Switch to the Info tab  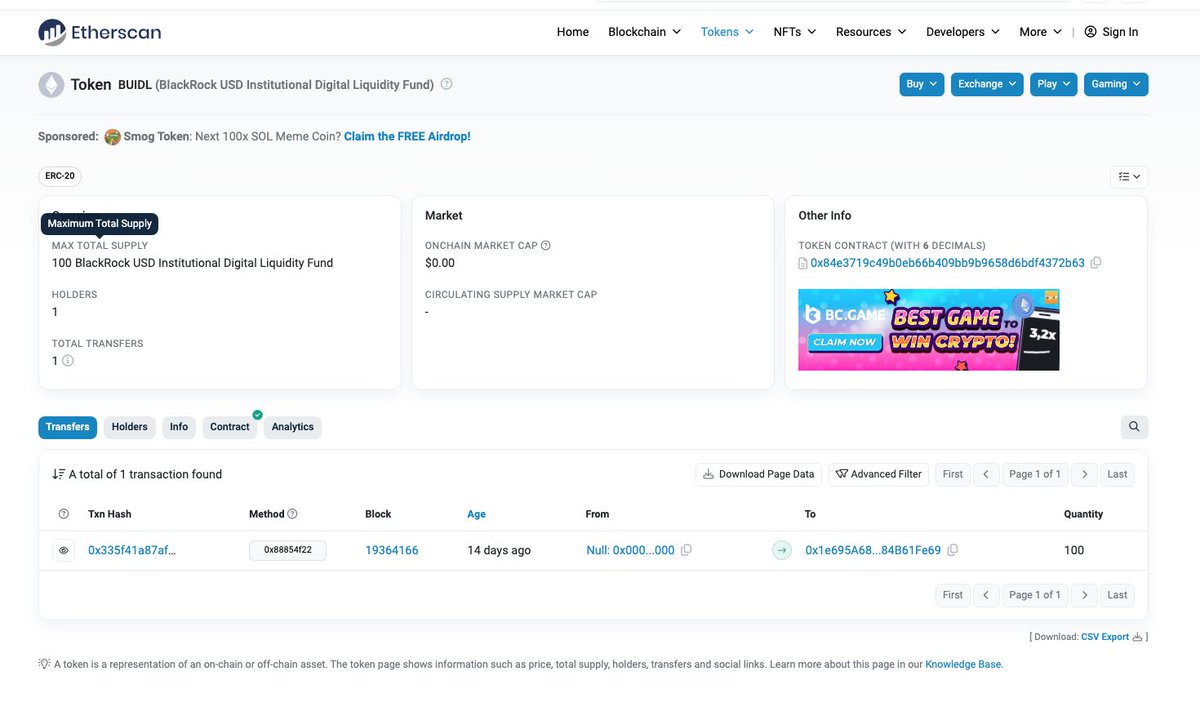coord(179,427)
